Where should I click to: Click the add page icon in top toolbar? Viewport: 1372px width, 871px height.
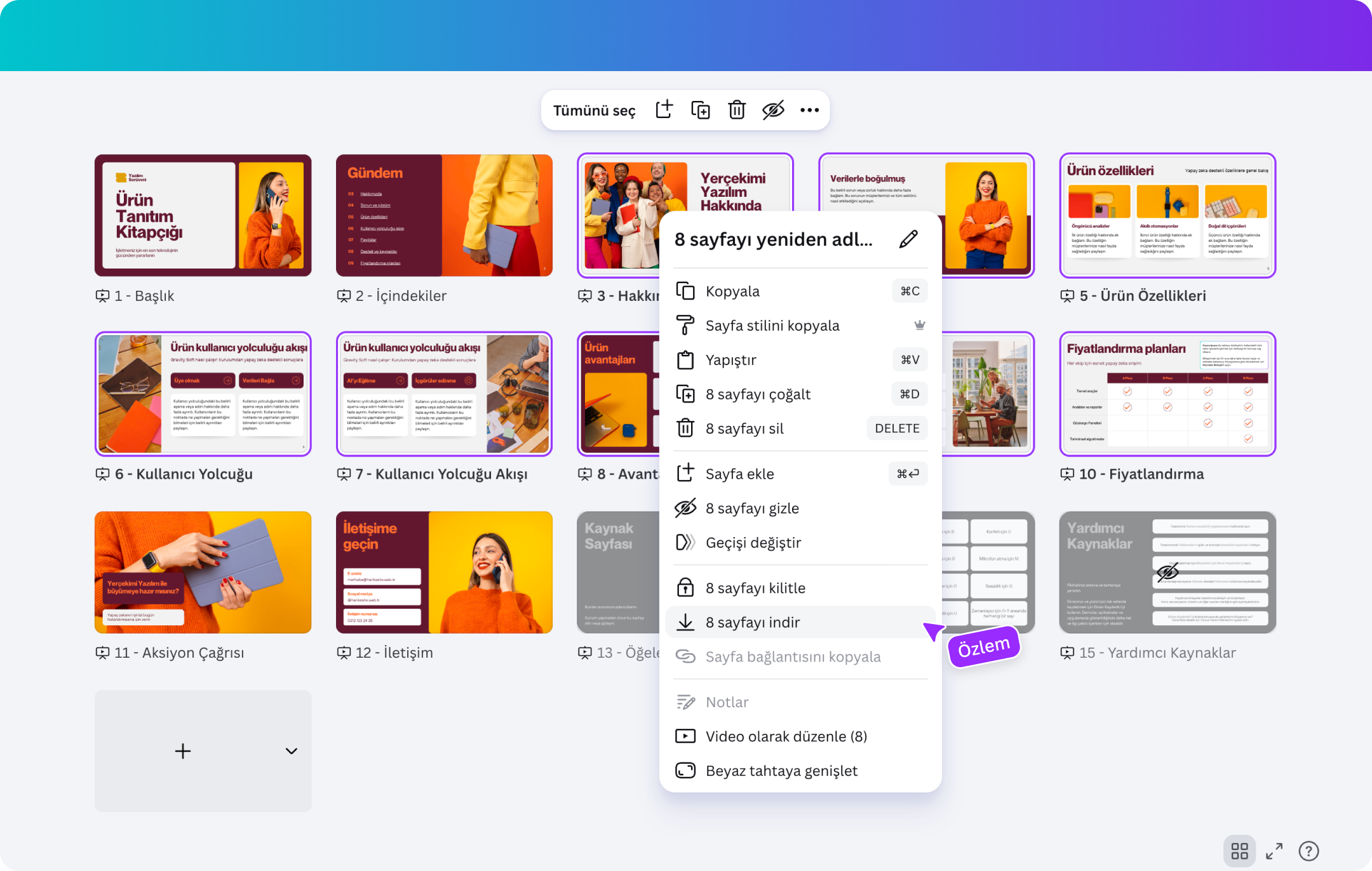click(x=664, y=110)
